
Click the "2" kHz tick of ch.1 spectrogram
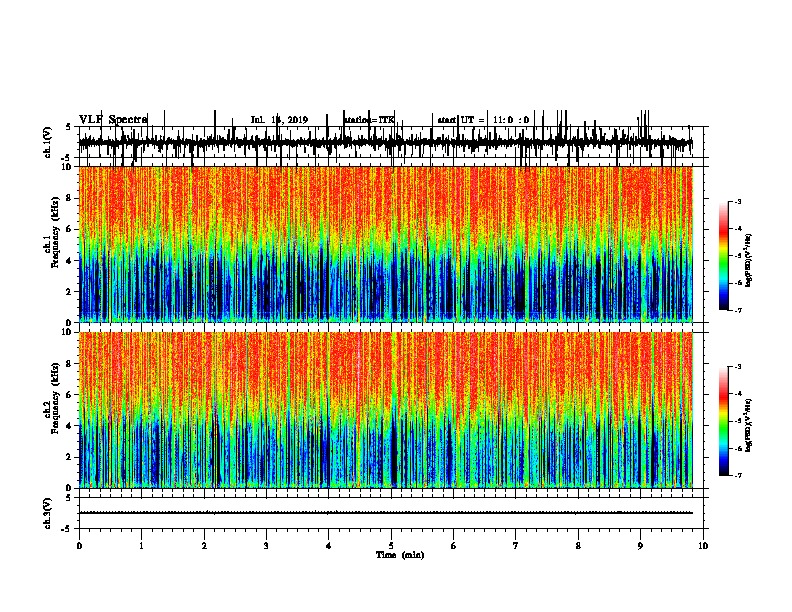[x=69, y=291]
